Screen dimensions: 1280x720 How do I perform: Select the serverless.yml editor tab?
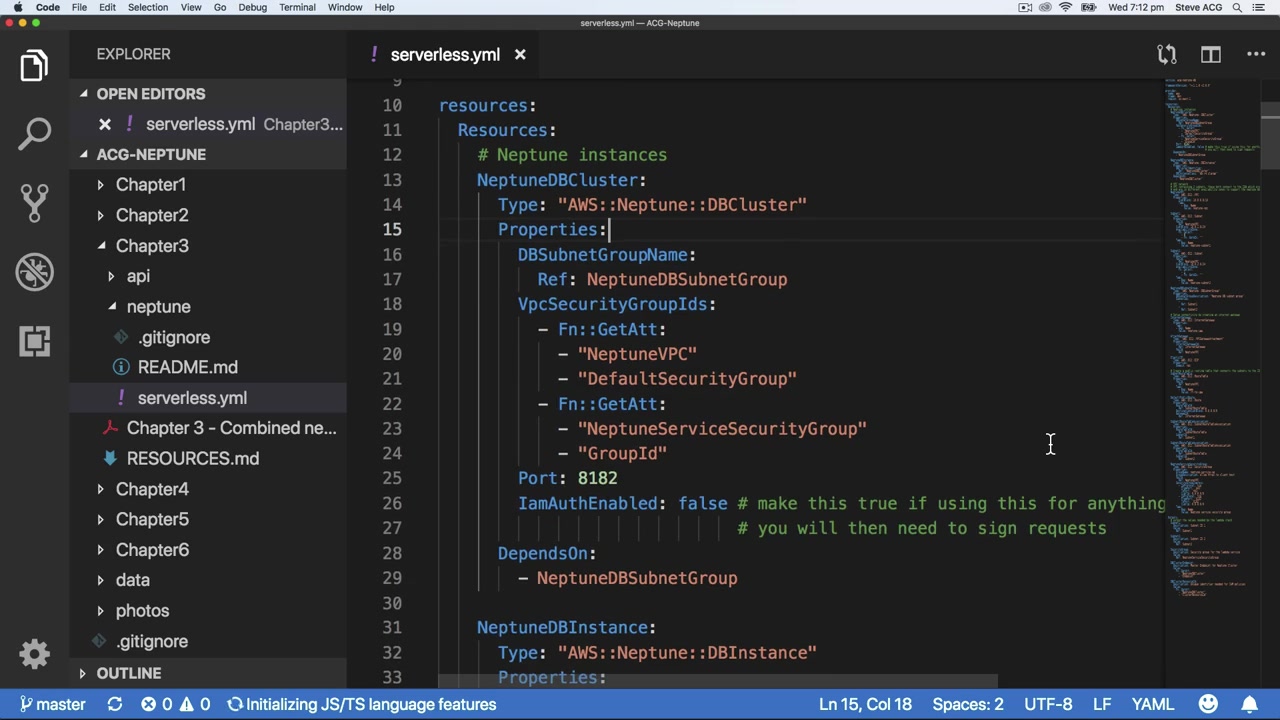pos(444,55)
